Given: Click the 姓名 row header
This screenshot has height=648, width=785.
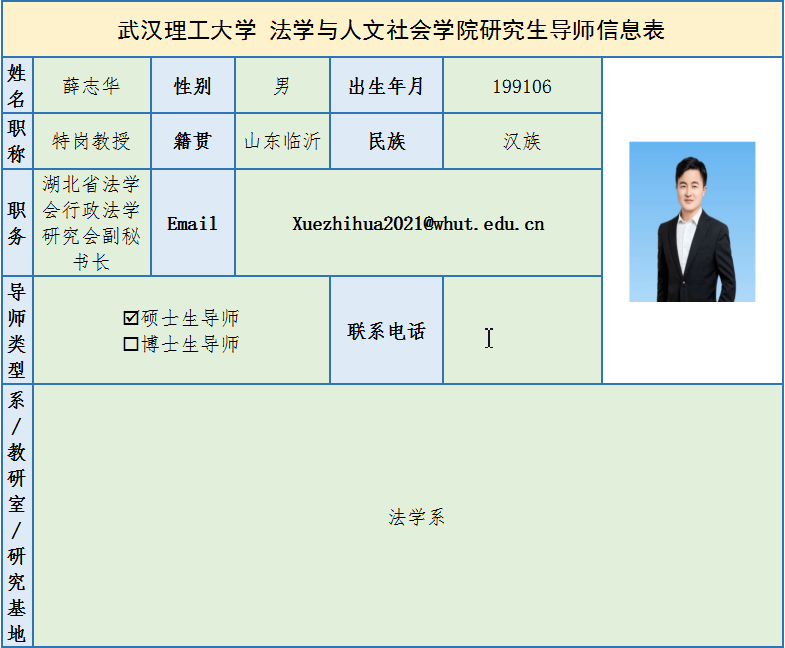Looking at the screenshot, I should tap(18, 86).
